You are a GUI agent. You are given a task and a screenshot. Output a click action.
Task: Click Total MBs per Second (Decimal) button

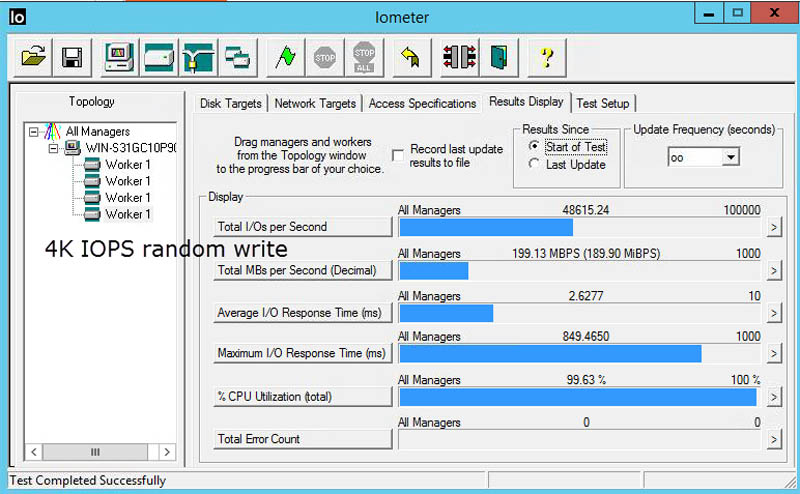pos(303,270)
